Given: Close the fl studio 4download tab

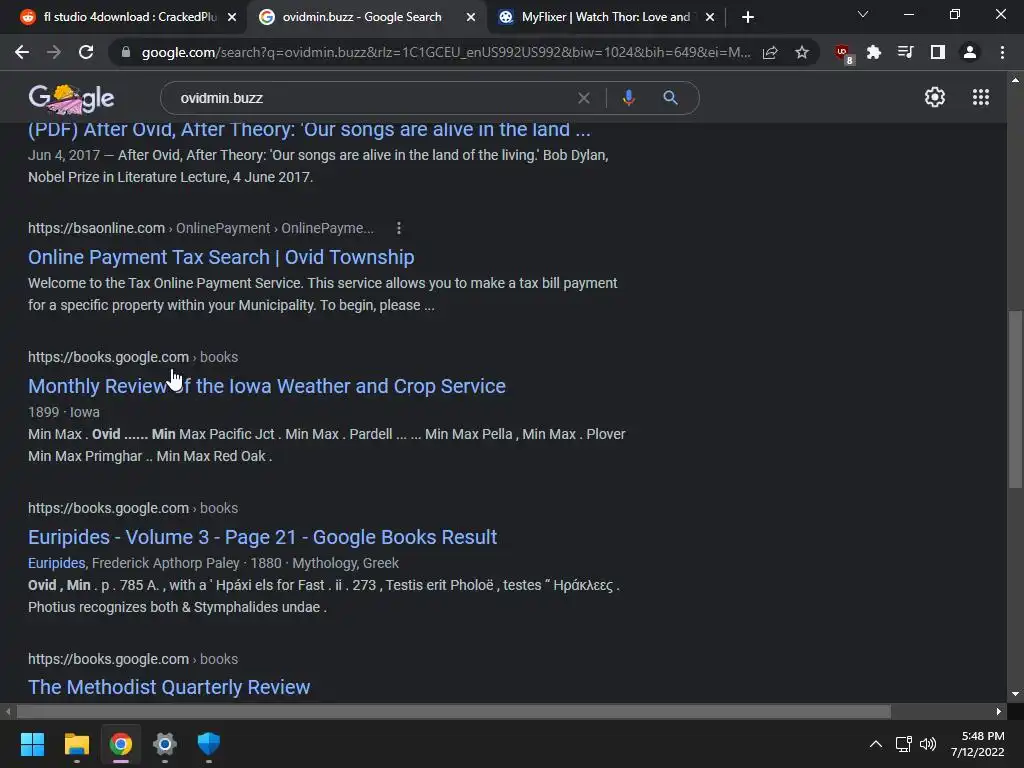Looking at the screenshot, I should coord(232,17).
